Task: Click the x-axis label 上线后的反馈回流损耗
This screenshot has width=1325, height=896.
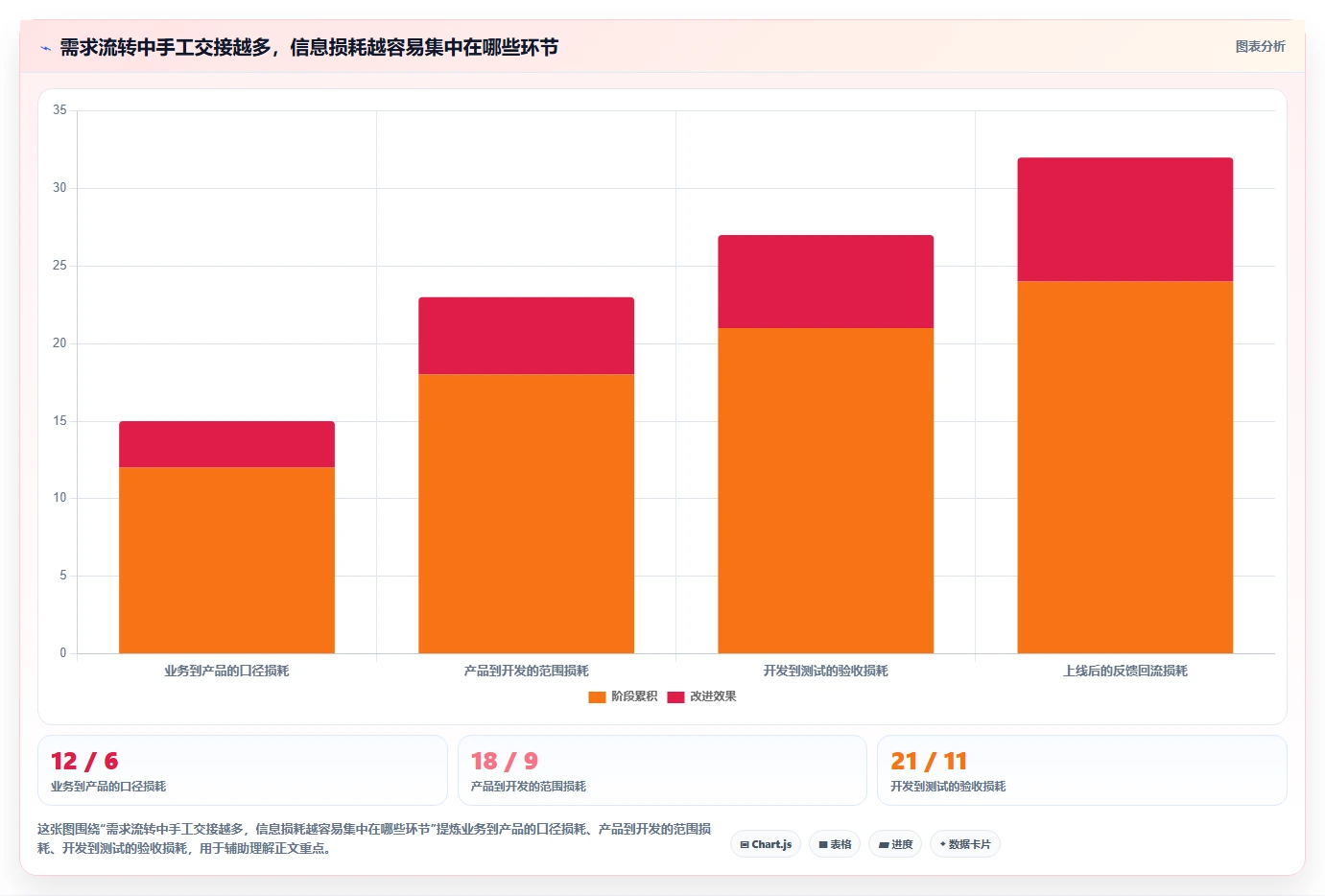Action: pos(1124,671)
